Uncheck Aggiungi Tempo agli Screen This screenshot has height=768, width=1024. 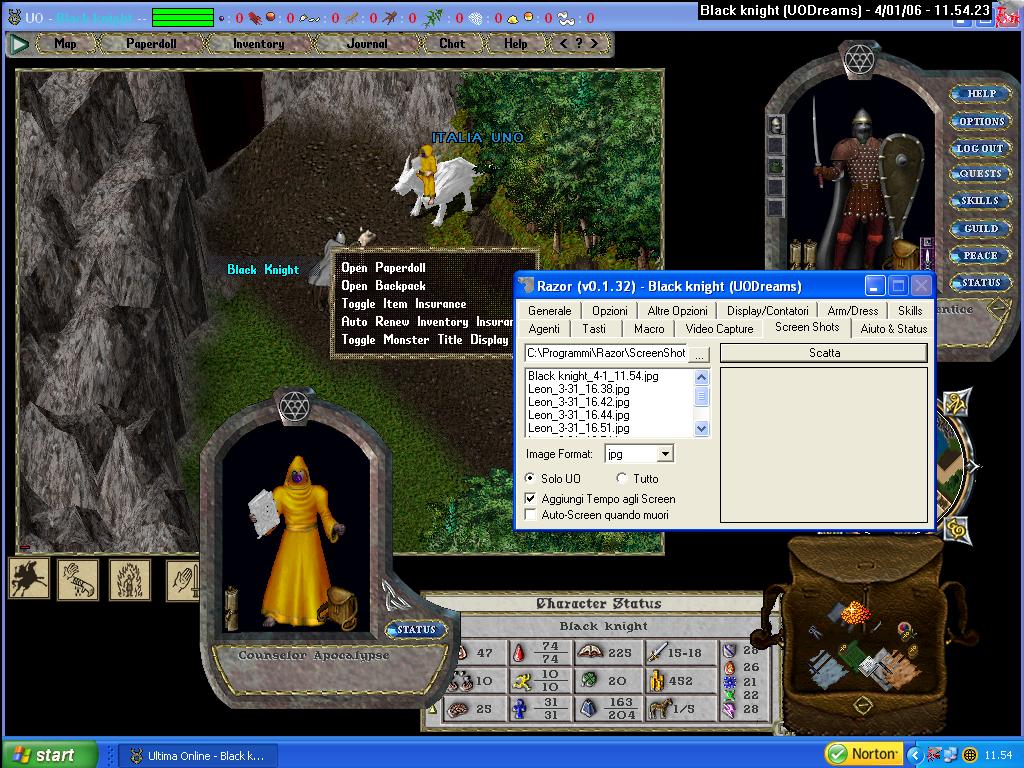[x=530, y=499]
